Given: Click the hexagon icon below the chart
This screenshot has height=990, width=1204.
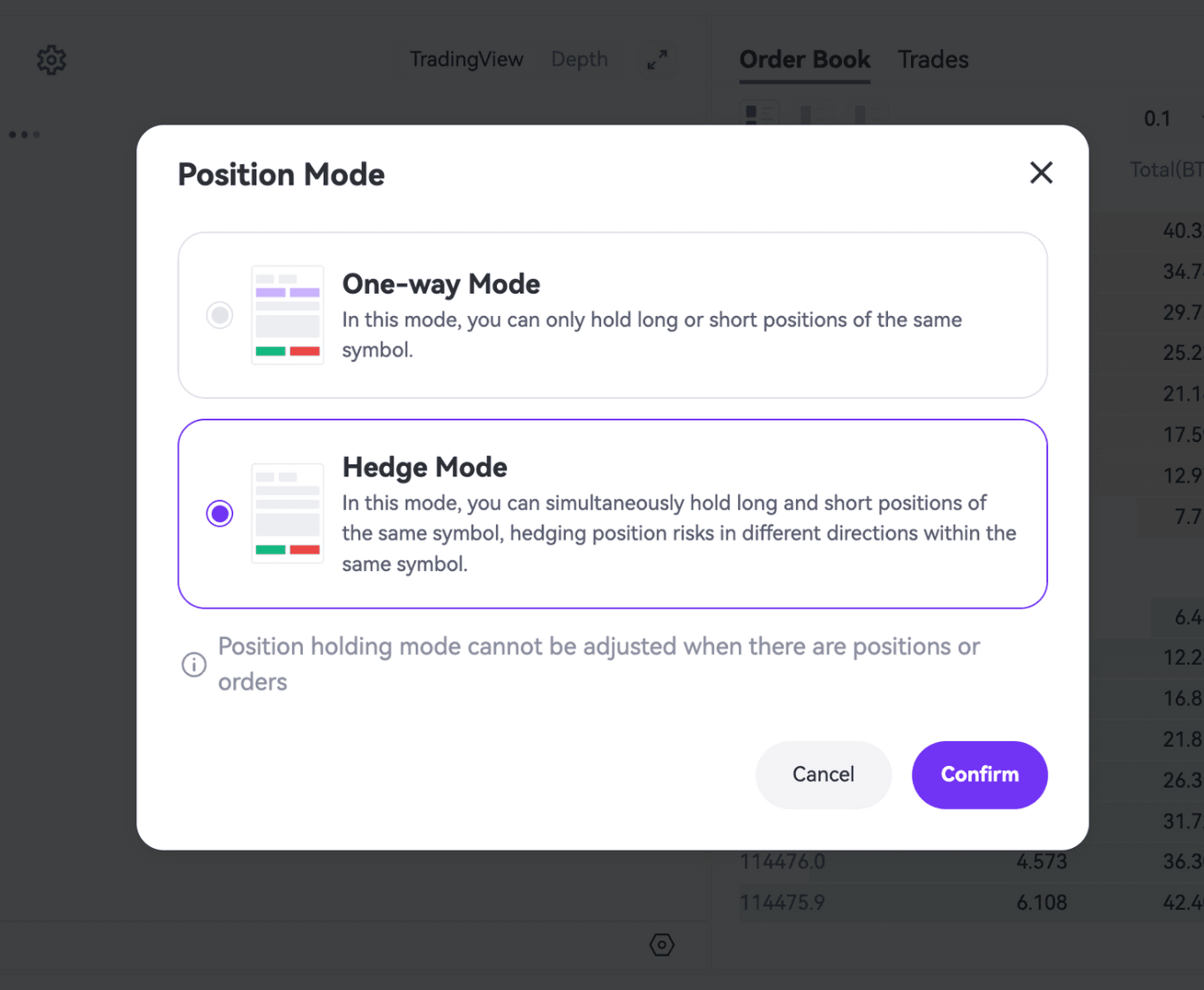Looking at the screenshot, I should (661, 945).
